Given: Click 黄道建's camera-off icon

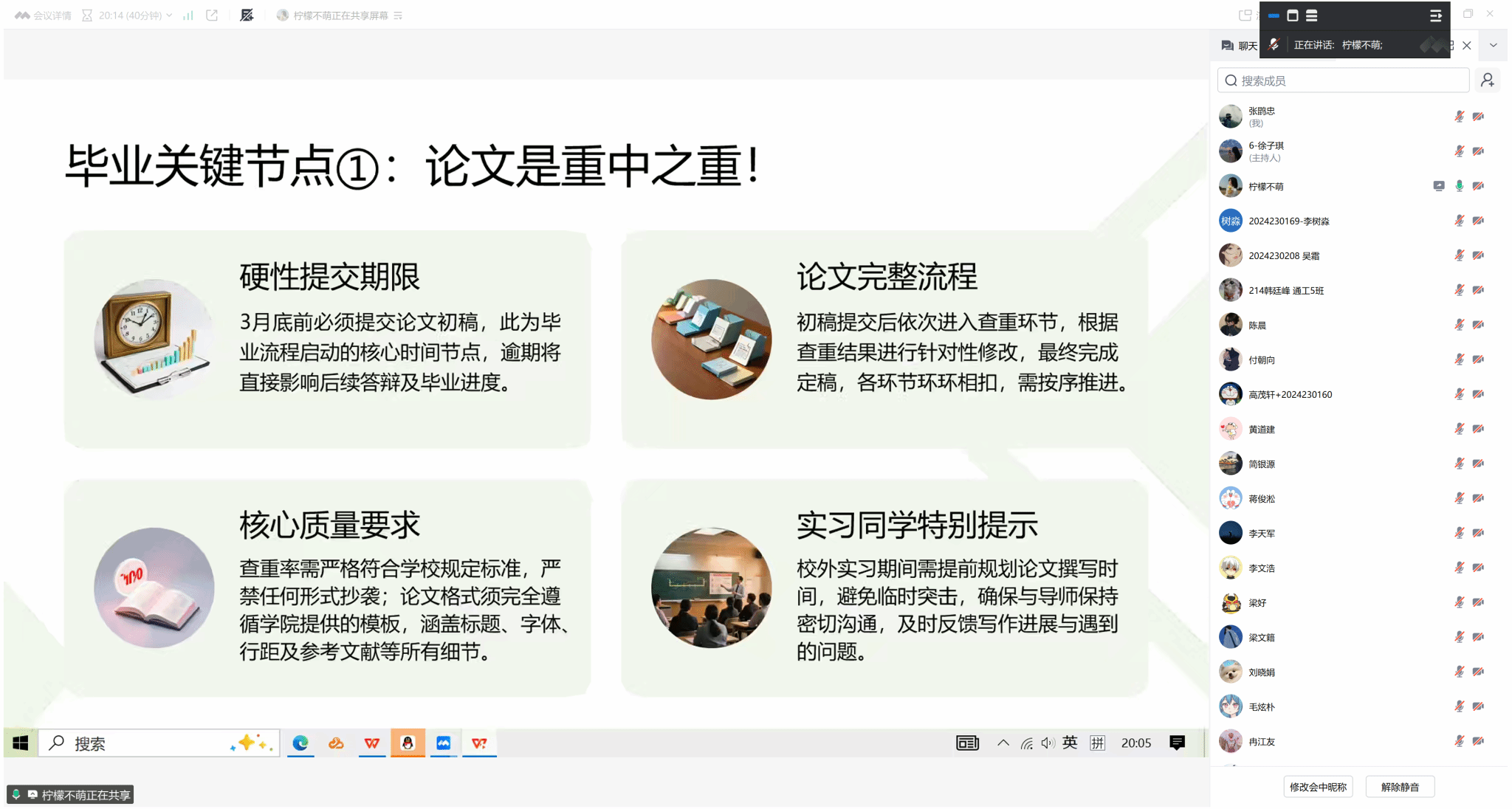Looking at the screenshot, I should (x=1479, y=429).
